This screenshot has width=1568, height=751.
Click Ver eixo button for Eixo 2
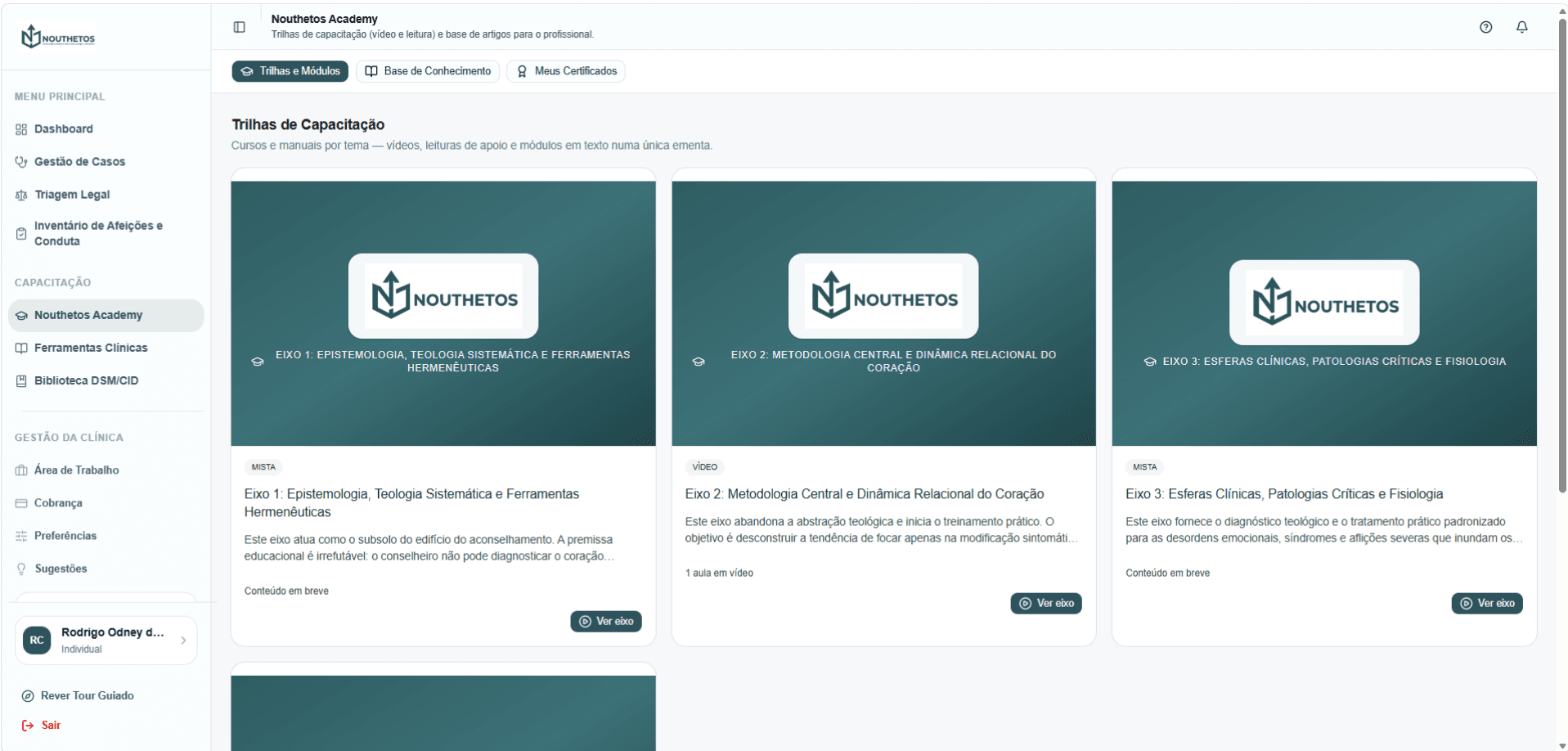pyautogui.click(x=1046, y=603)
